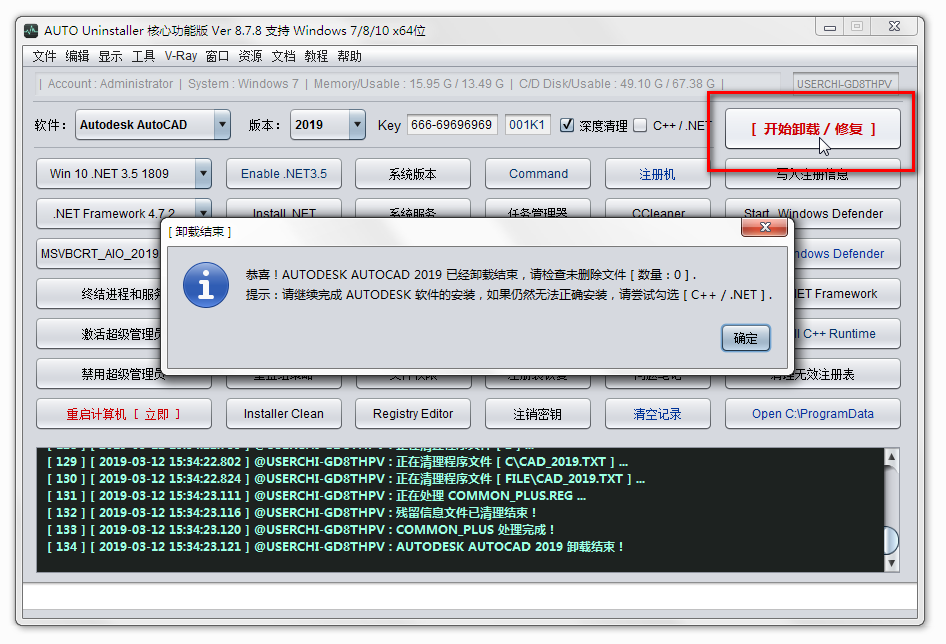This screenshot has width=946, height=644.
Task: Open the 工具 menu
Action: 144,56
